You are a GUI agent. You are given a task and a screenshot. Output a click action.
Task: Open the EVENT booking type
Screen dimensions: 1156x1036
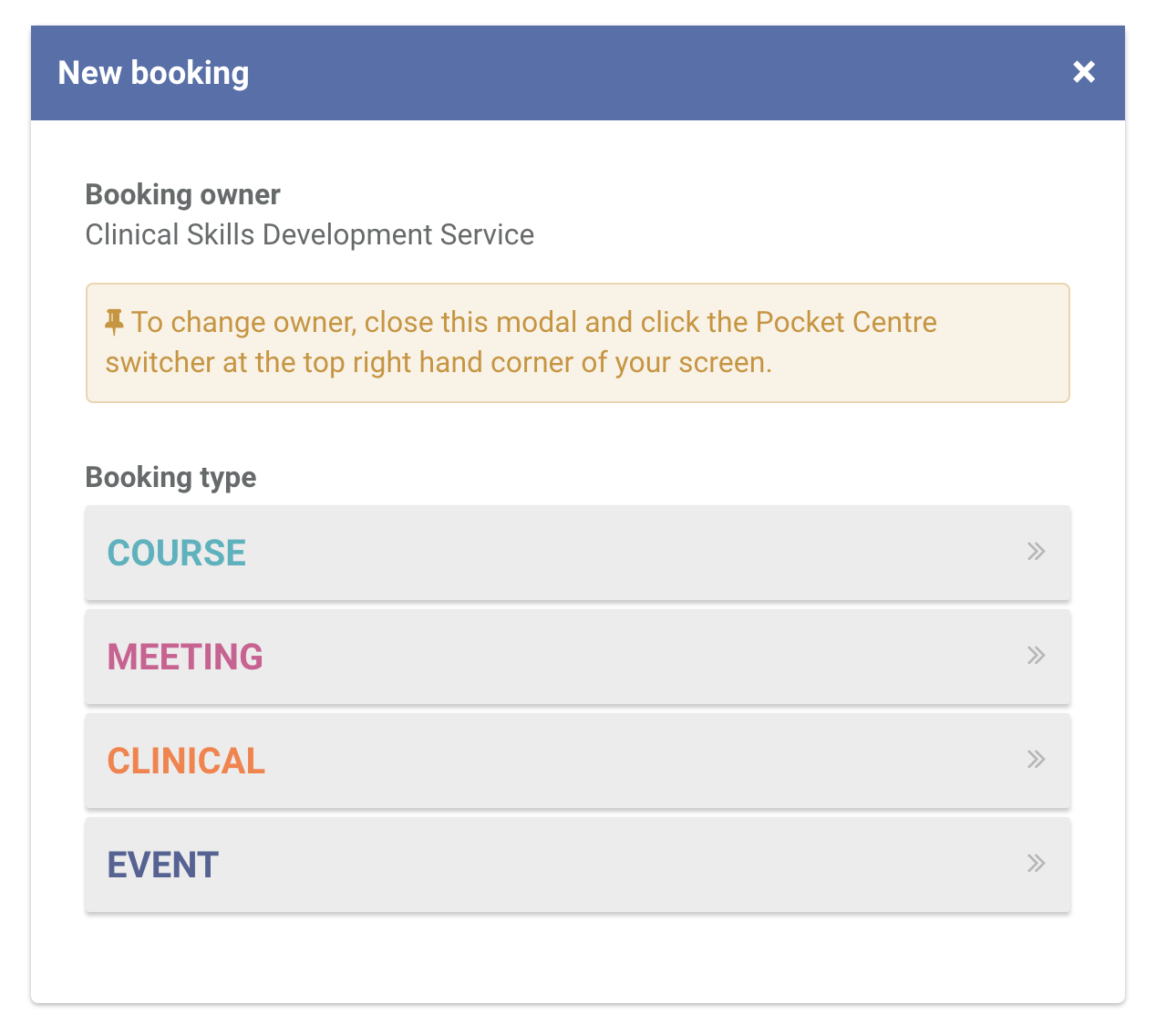pyautogui.click(x=578, y=865)
